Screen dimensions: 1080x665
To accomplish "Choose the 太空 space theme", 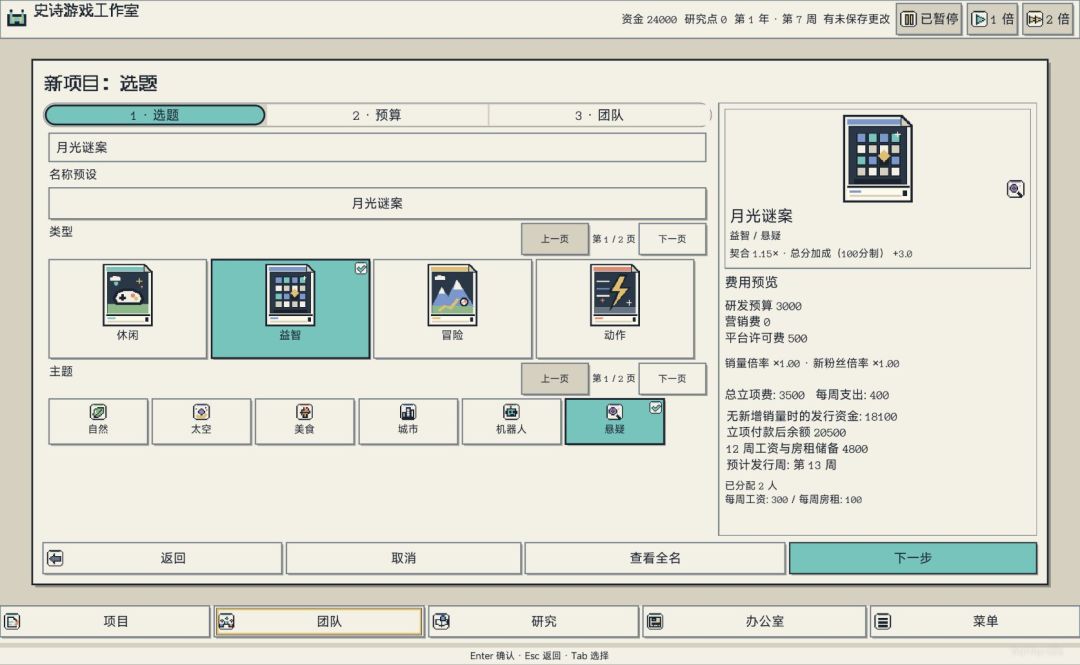I will coord(201,421).
